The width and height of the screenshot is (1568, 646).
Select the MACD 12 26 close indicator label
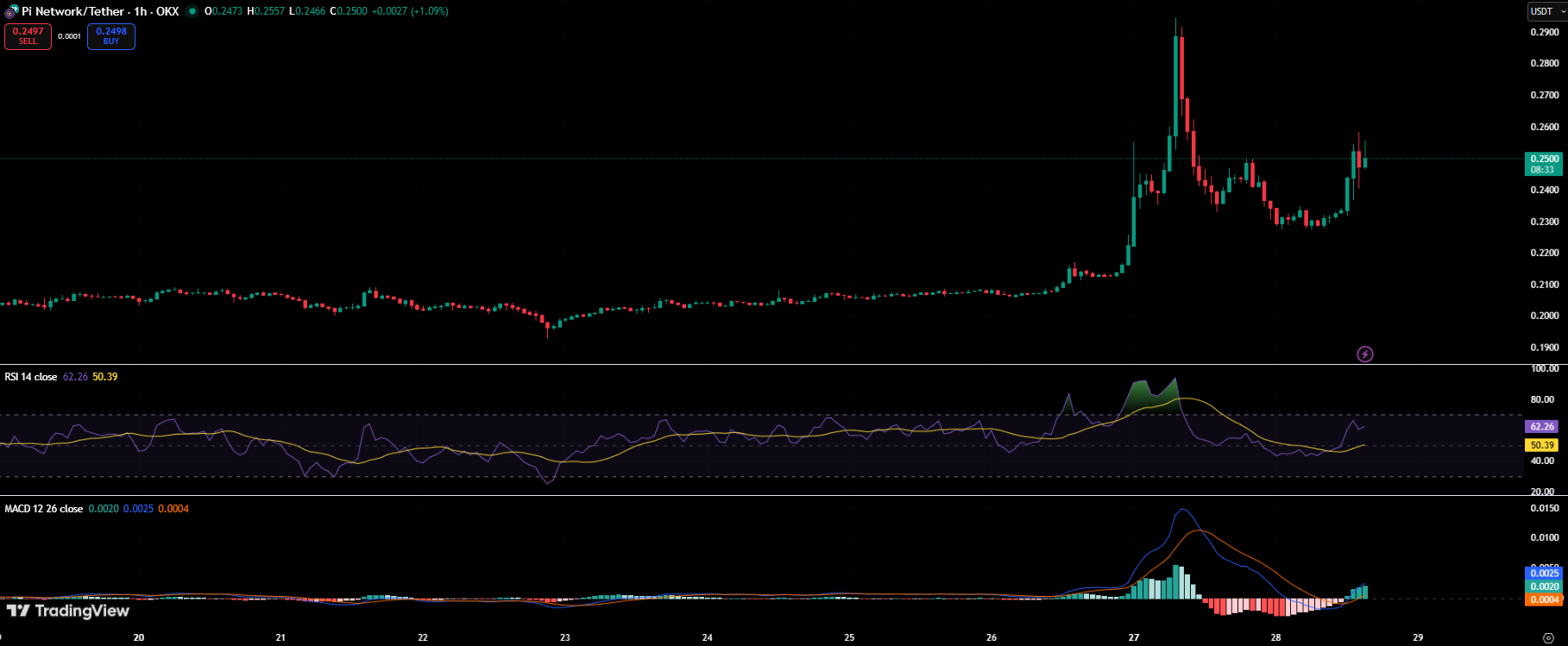44,509
